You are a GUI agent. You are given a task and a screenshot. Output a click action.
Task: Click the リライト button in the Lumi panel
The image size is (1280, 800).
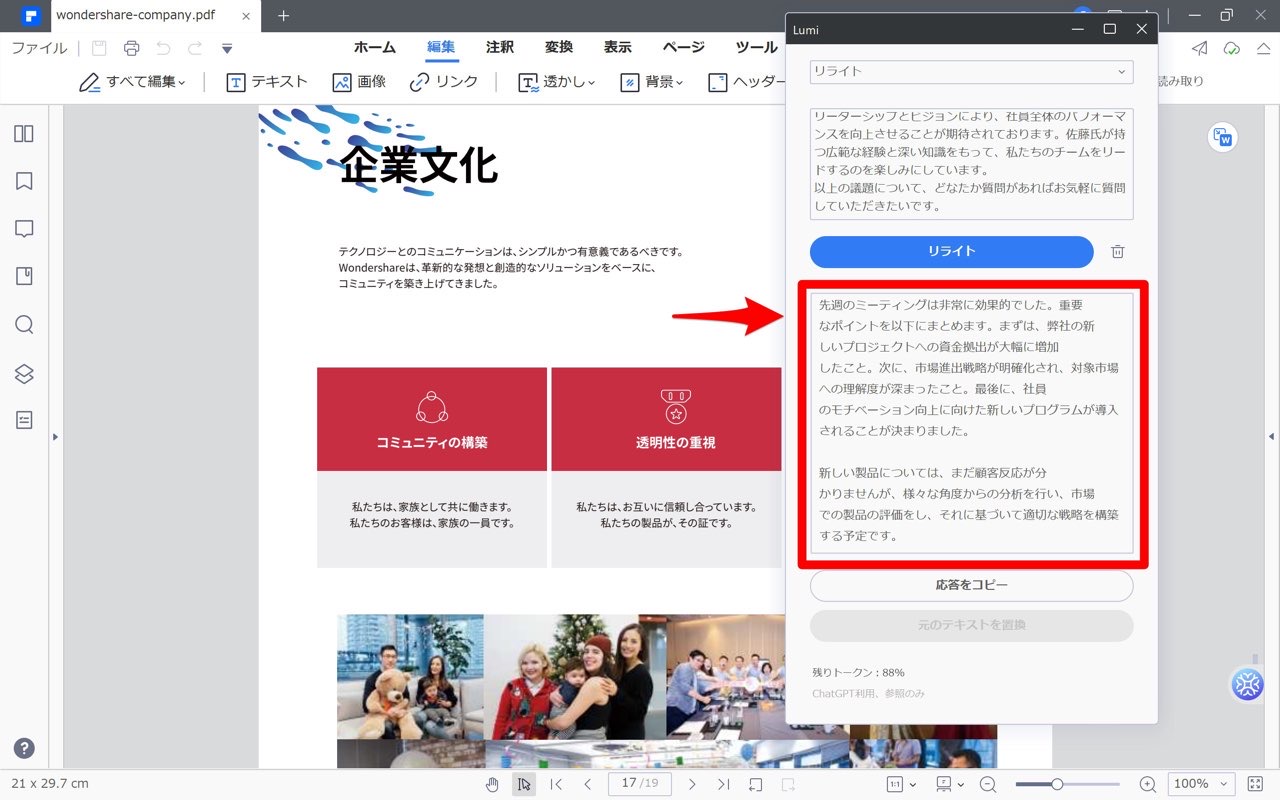[950, 252]
